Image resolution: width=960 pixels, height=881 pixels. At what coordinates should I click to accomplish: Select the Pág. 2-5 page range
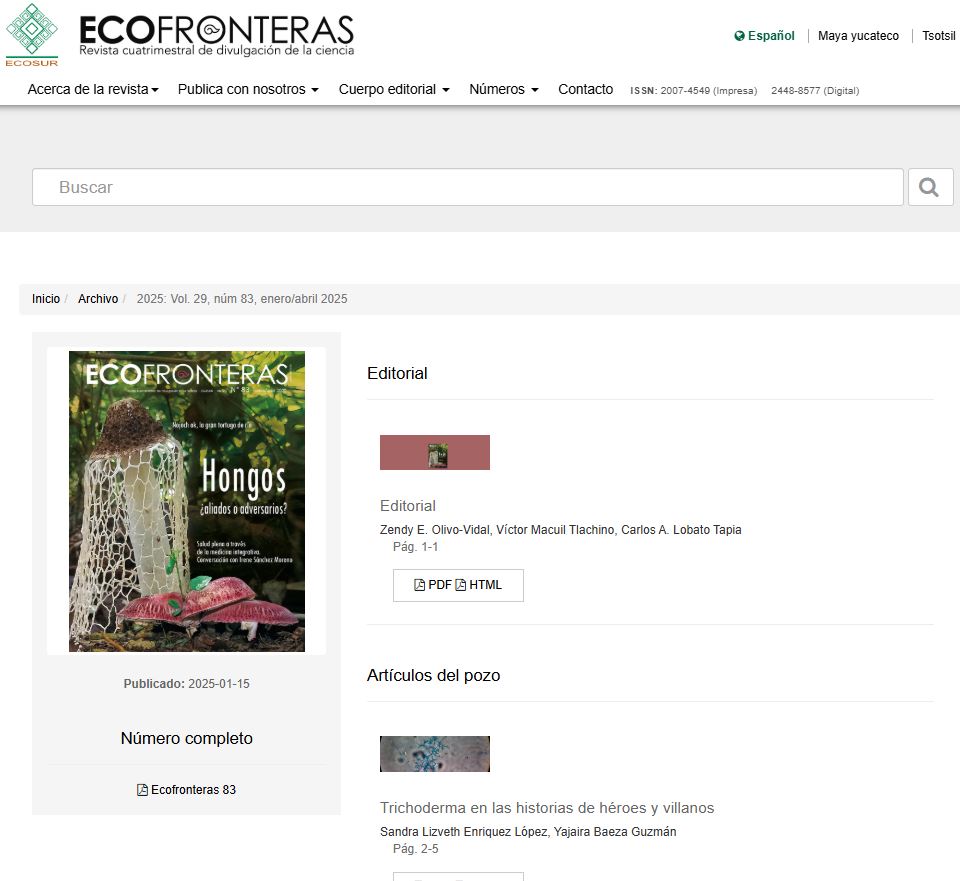coord(416,849)
